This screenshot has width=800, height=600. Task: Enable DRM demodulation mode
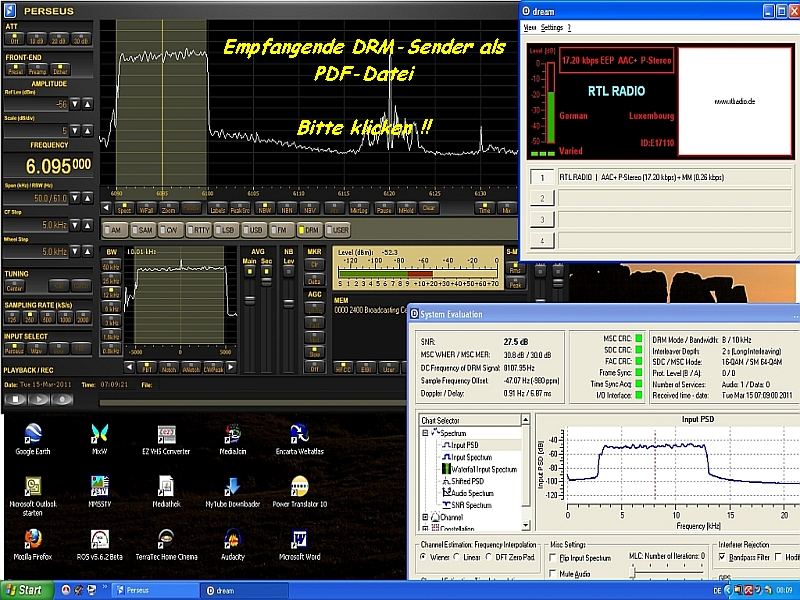coord(309,230)
